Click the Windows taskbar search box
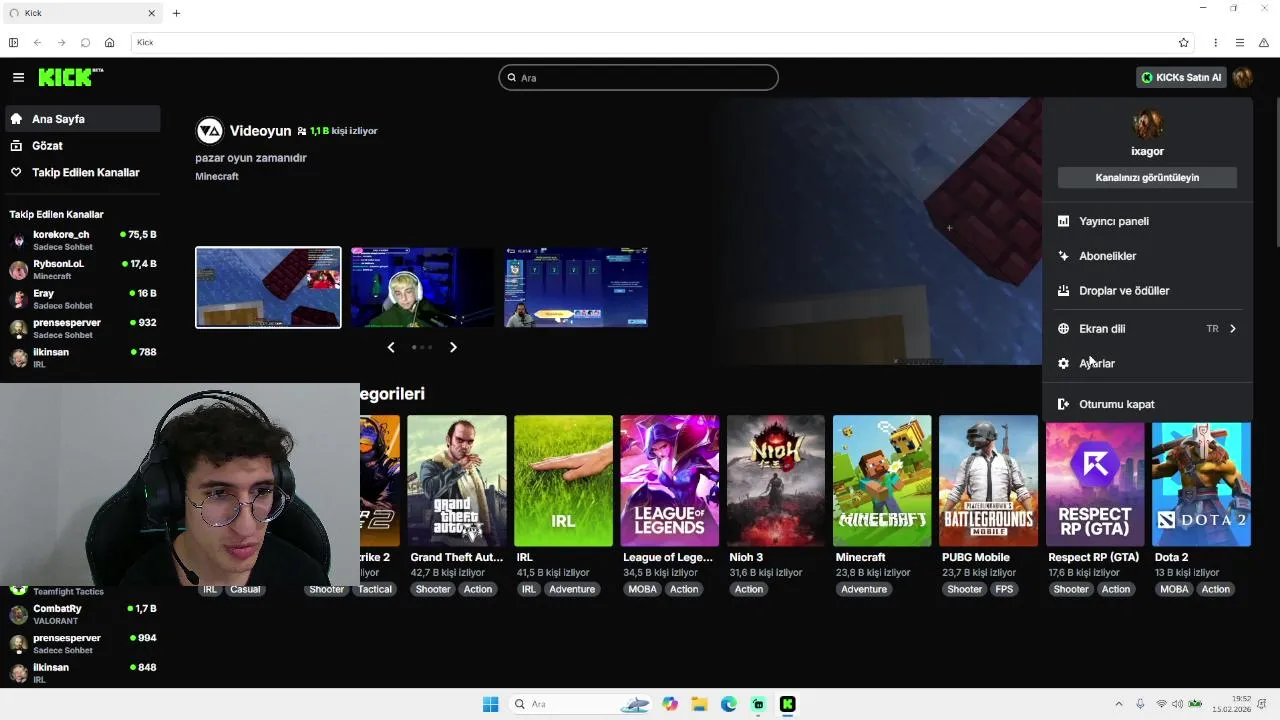The image size is (1280, 720). coord(582,704)
